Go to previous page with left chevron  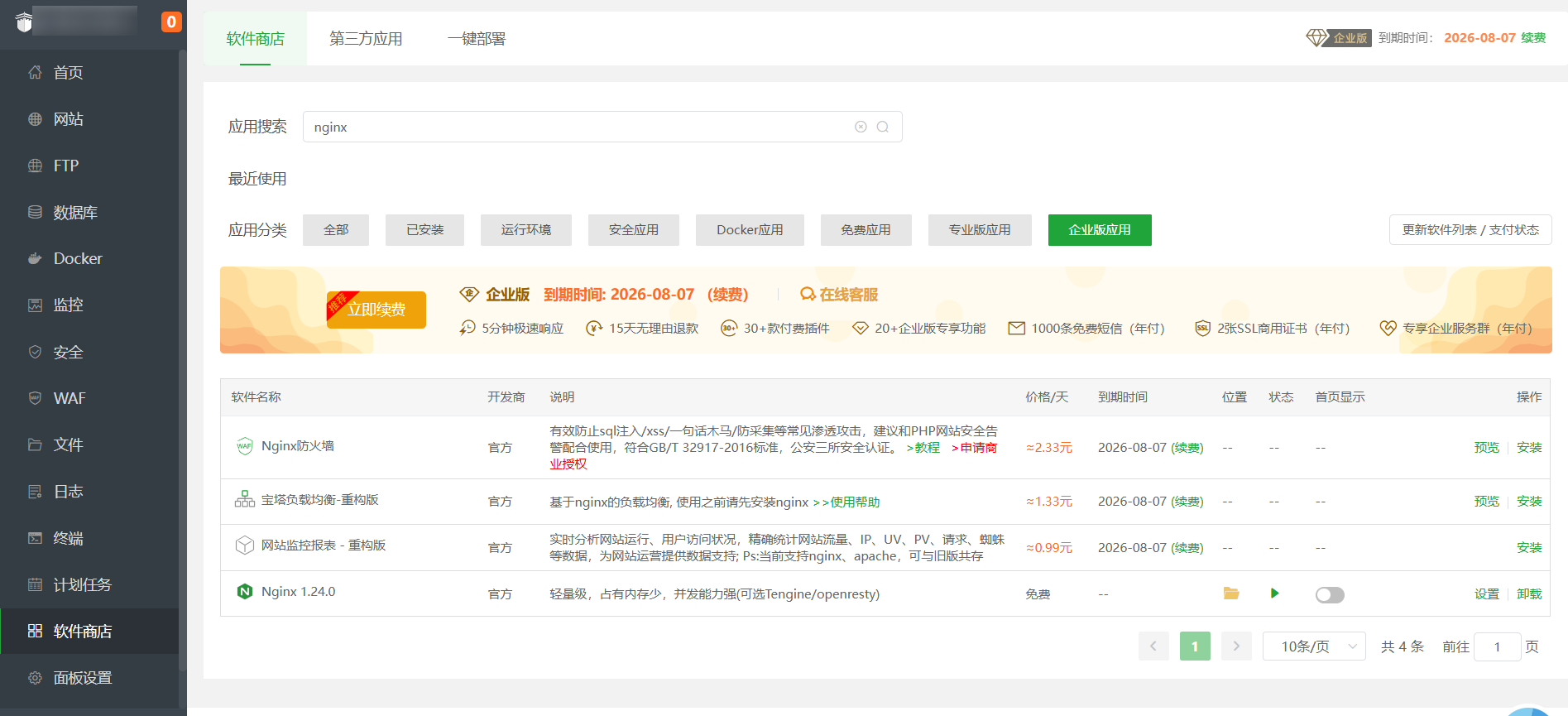click(1153, 646)
